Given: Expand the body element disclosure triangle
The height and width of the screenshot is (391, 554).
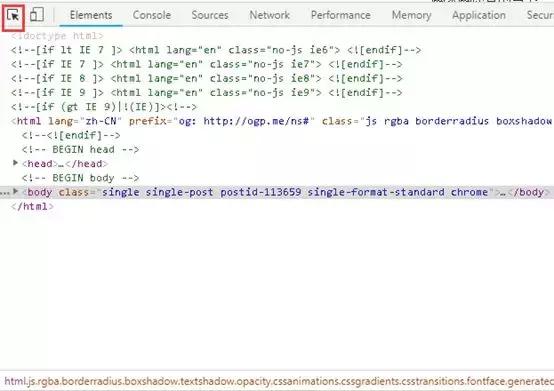Looking at the screenshot, I should point(15,191).
